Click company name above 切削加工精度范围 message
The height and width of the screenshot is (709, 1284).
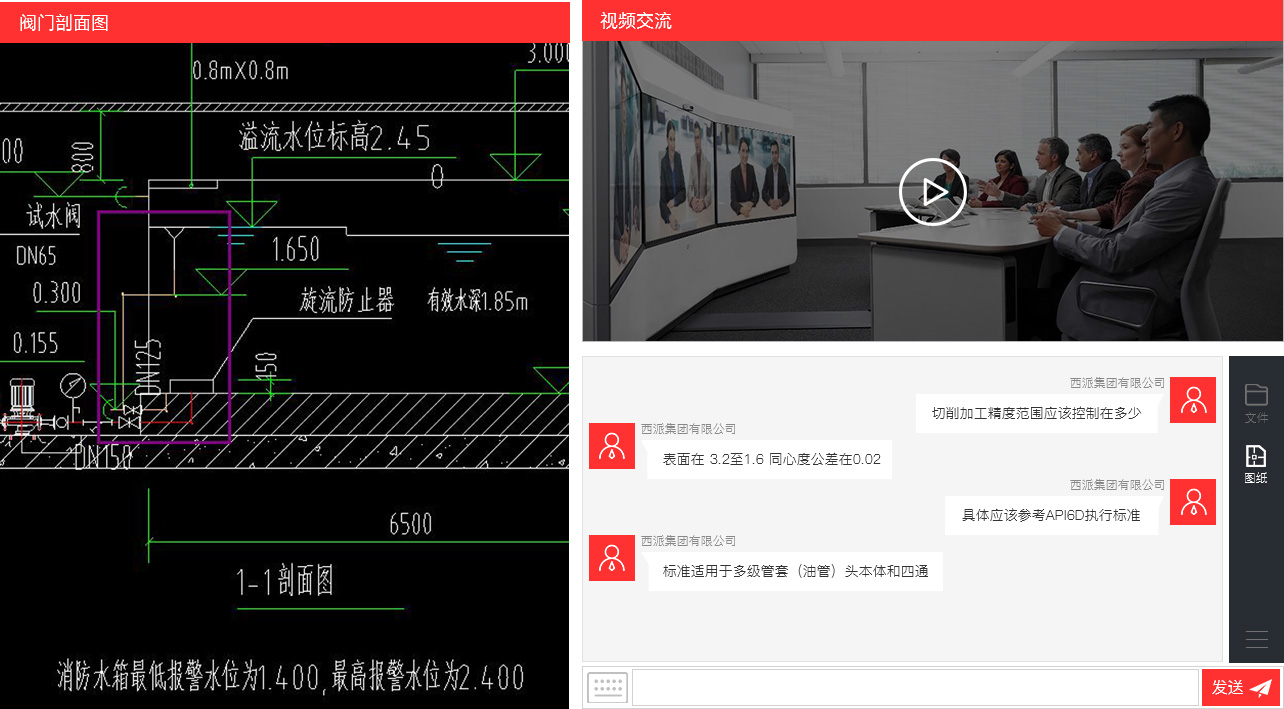(x=1117, y=383)
